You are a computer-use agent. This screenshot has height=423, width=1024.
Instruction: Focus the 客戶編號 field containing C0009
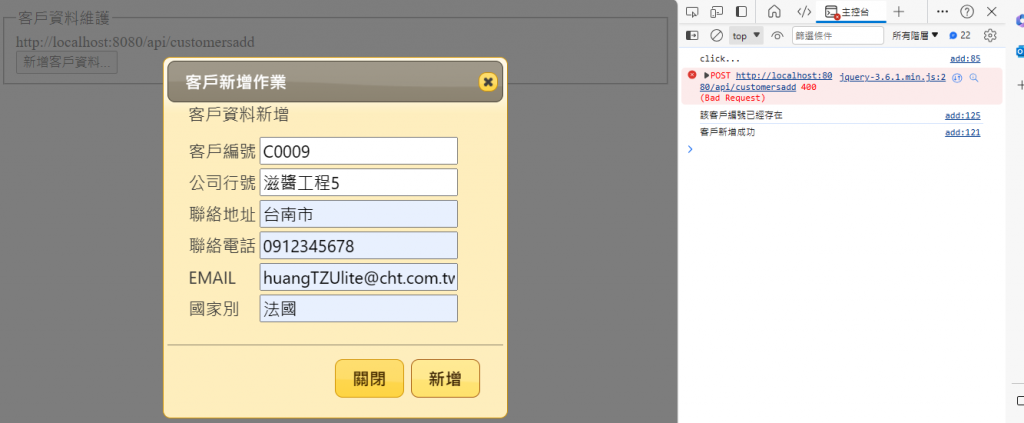click(x=359, y=151)
